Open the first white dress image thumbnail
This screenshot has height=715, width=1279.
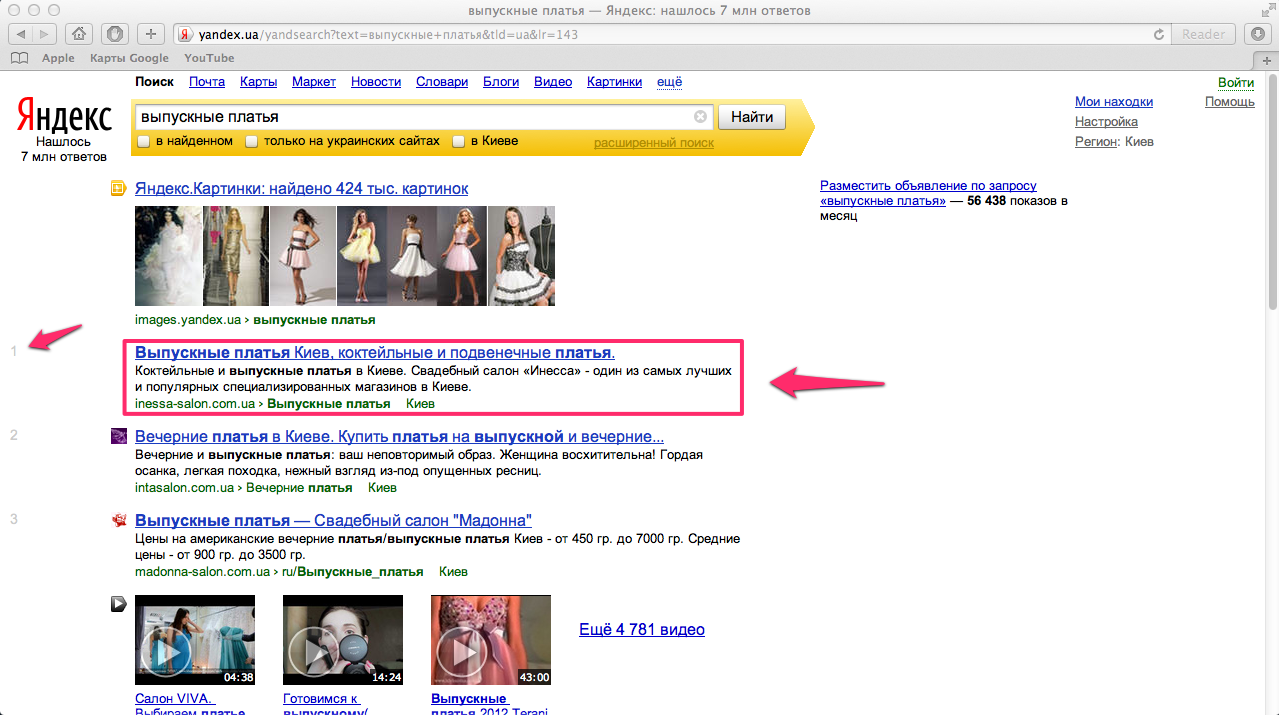[x=168, y=256]
